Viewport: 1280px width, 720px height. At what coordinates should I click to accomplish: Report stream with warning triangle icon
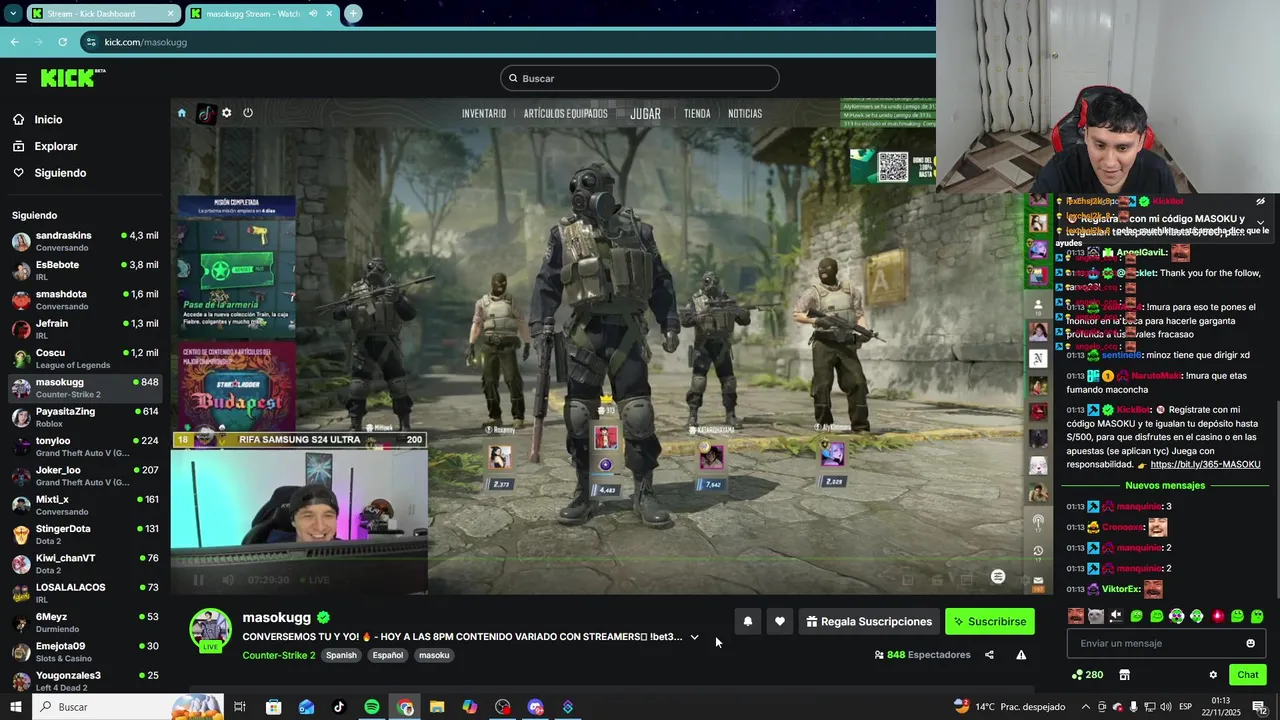(x=1021, y=655)
